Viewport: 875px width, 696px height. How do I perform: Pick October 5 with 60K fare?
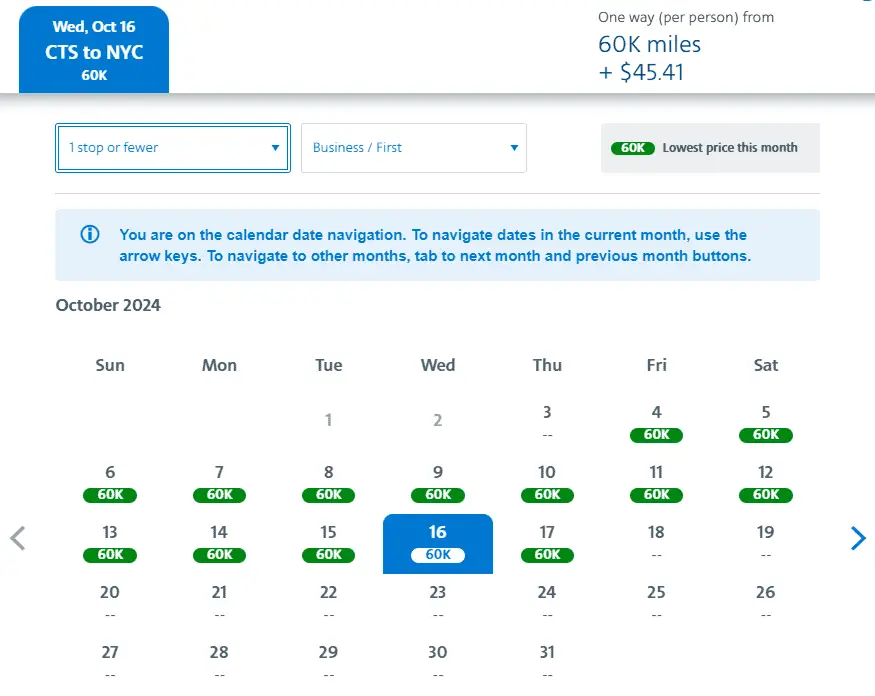click(765, 422)
